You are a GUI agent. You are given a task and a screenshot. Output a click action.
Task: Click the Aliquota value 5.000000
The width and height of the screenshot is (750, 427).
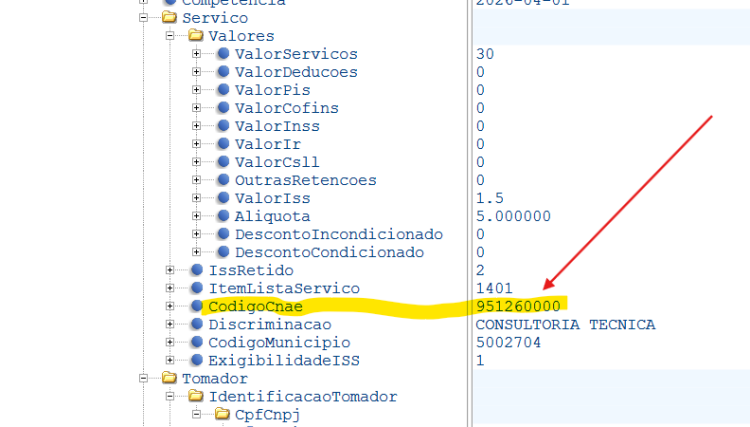pyautogui.click(x=513, y=216)
